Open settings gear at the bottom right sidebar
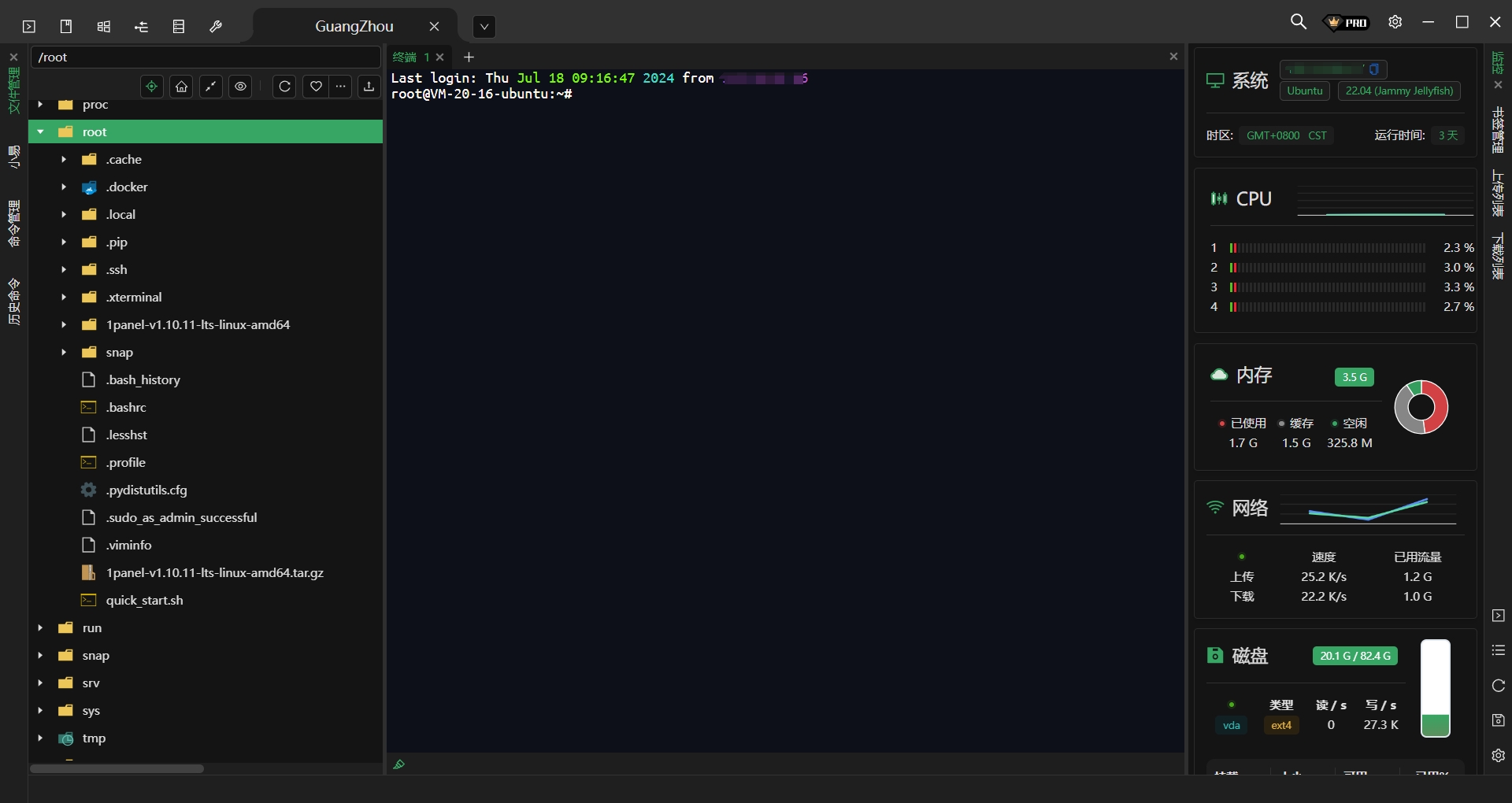Screen dimensions: 1512x803 (1499, 756)
